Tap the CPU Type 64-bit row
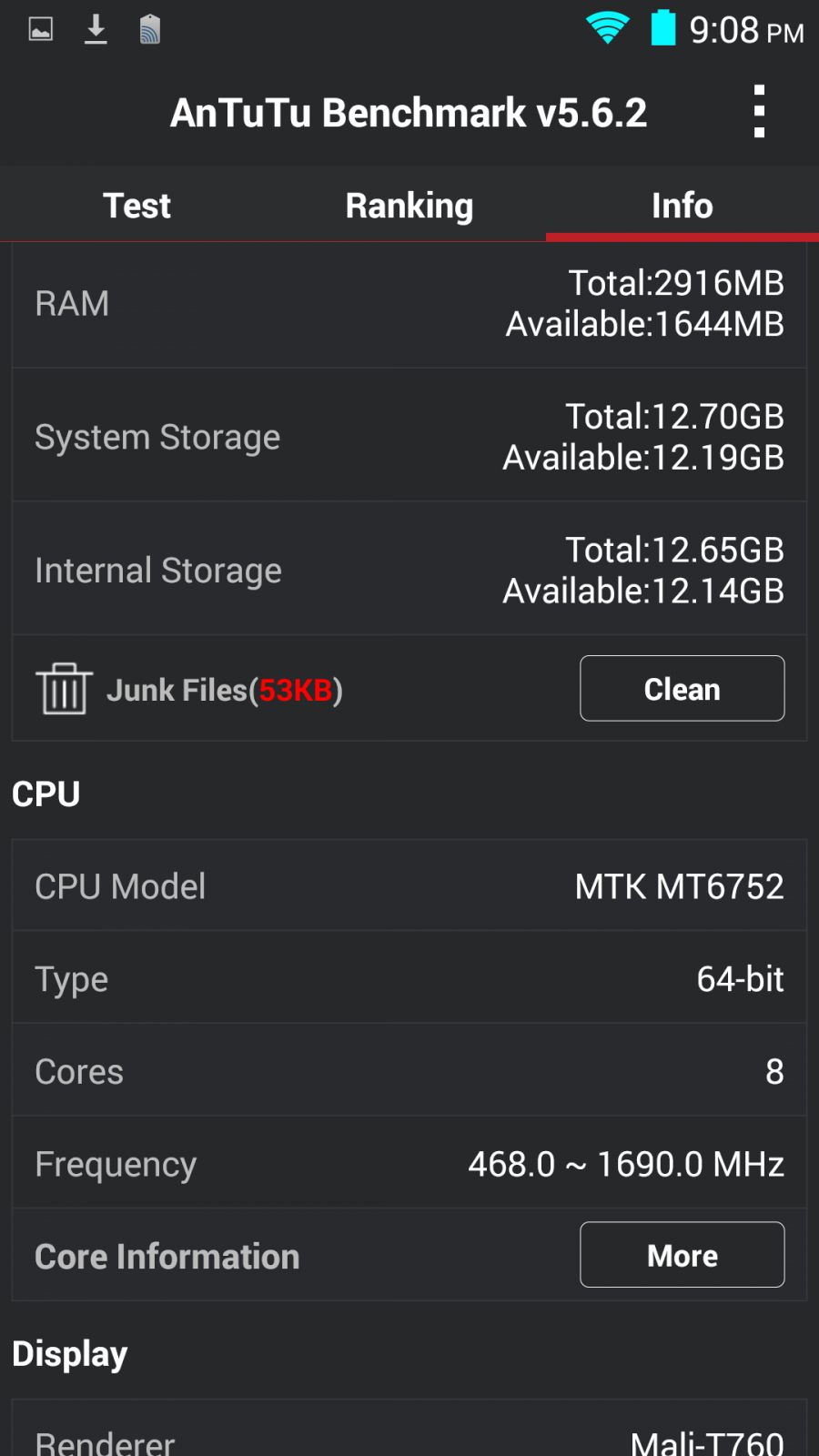Image resolution: width=819 pixels, height=1456 pixels. [409, 979]
